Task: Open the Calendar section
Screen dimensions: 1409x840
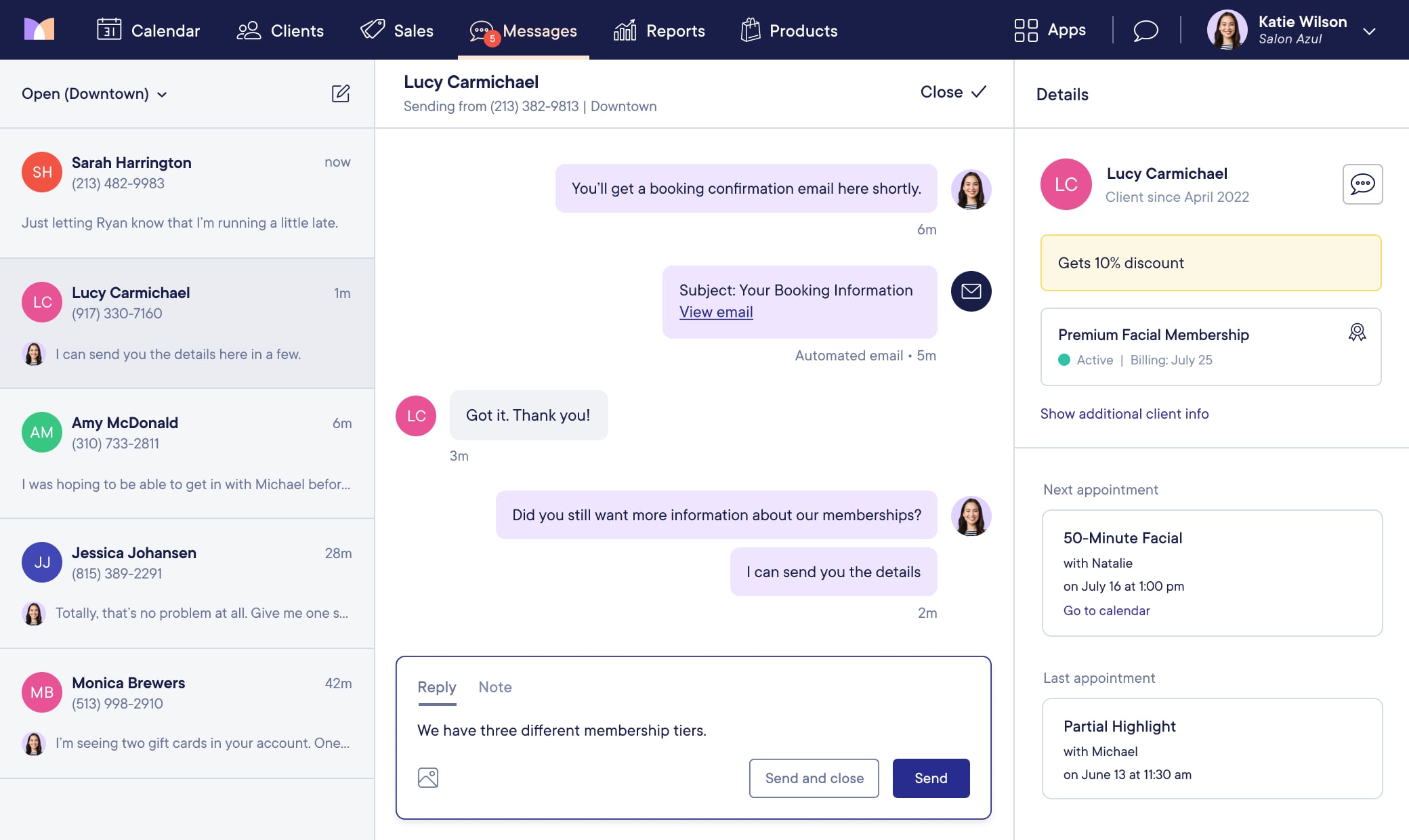Action: (148, 30)
